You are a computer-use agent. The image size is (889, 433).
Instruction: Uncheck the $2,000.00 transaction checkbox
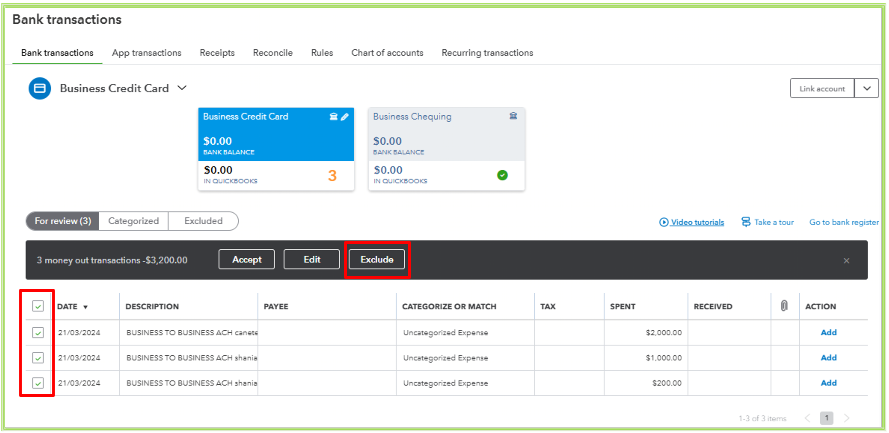pos(37,333)
